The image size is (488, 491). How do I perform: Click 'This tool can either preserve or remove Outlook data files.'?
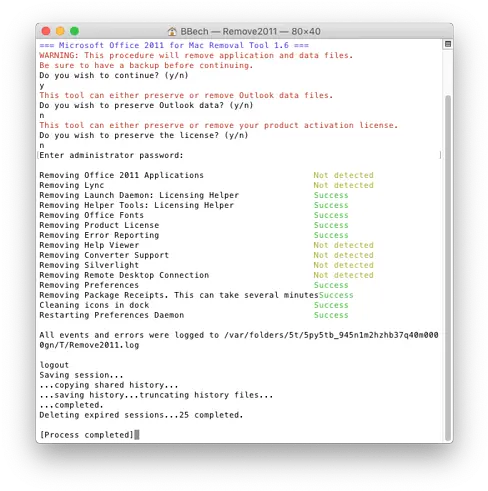pos(186,95)
